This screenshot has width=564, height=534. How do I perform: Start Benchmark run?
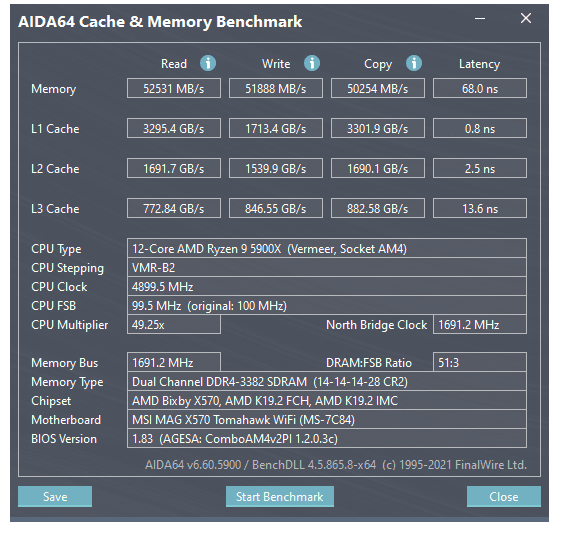[x=280, y=497]
